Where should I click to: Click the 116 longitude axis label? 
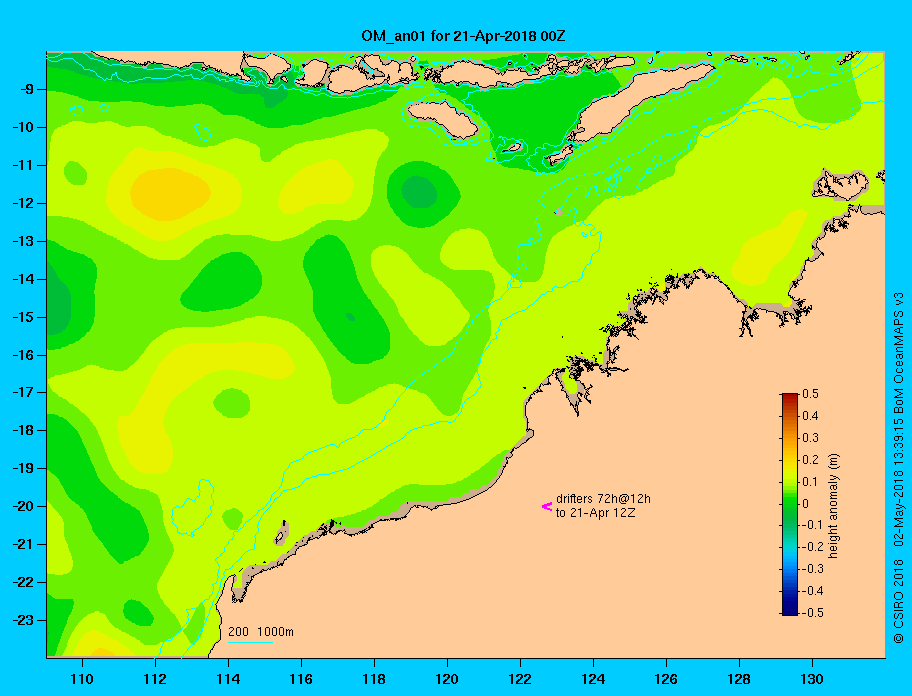pos(301,679)
